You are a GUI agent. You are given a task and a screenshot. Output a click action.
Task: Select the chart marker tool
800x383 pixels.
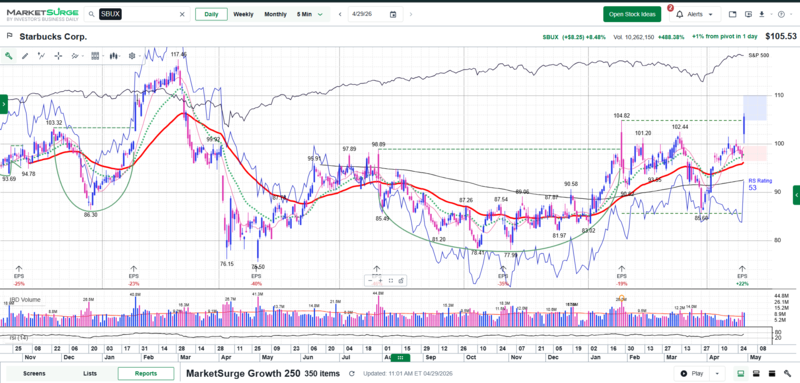[x=9, y=56]
